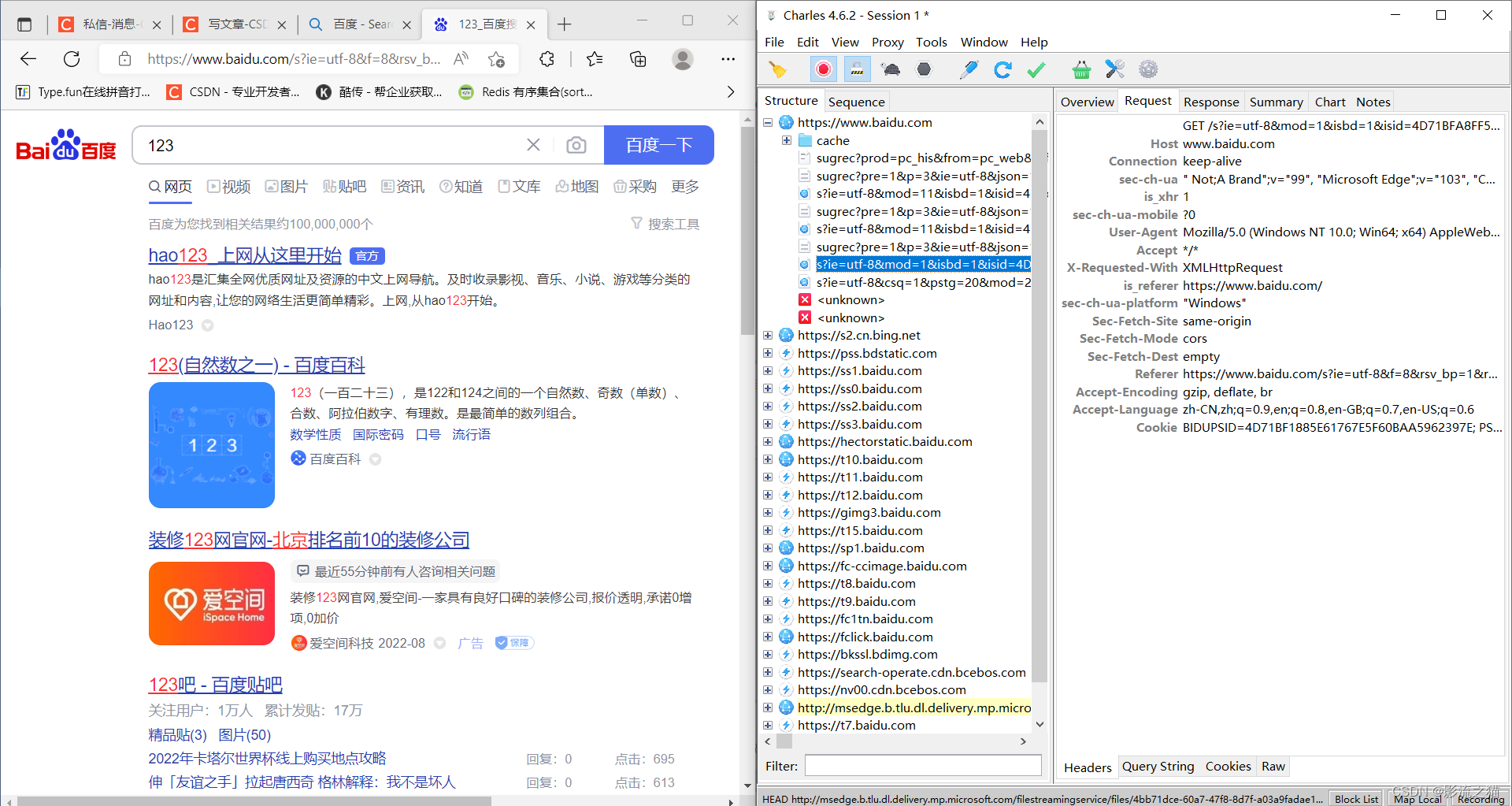Collapse the https://www.baidu.com tree node
The height and width of the screenshot is (806, 1512).
click(x=768, y=123)
